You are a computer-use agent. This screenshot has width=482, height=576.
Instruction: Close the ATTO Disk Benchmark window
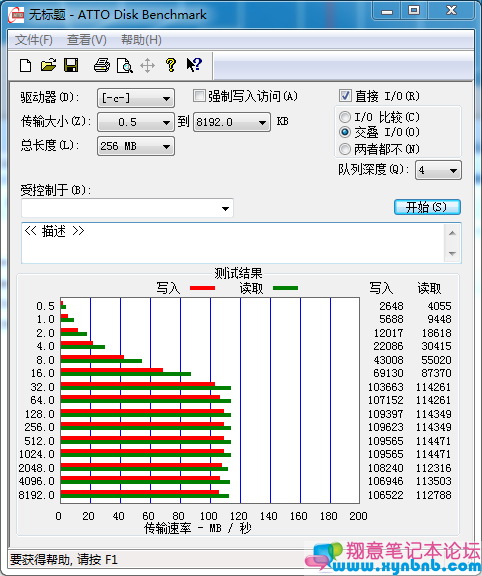[452, 11]
